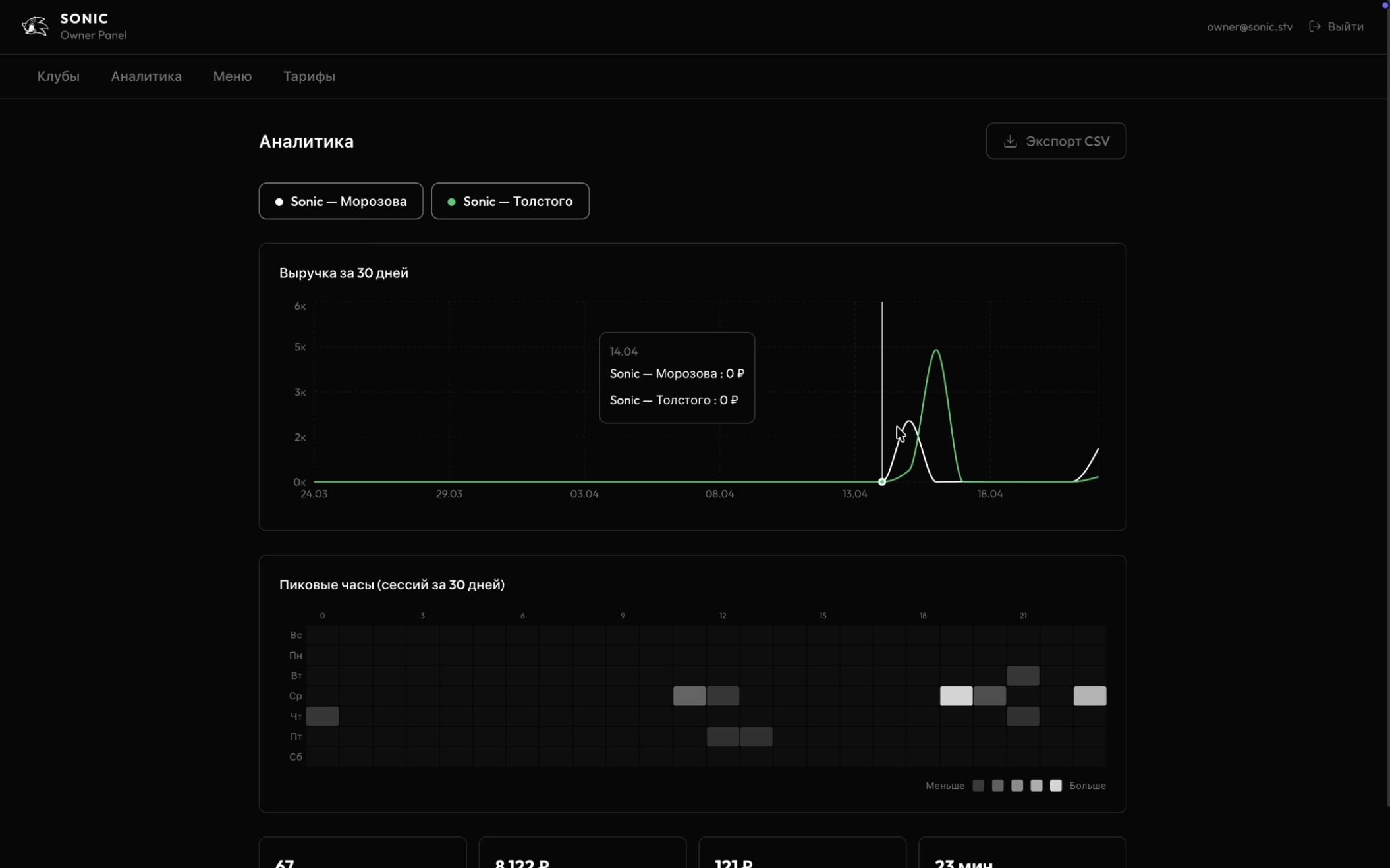Switch to the Аналитика tab
The width and height of the screenshot is (1390, 868).
(x=146, y=76)
